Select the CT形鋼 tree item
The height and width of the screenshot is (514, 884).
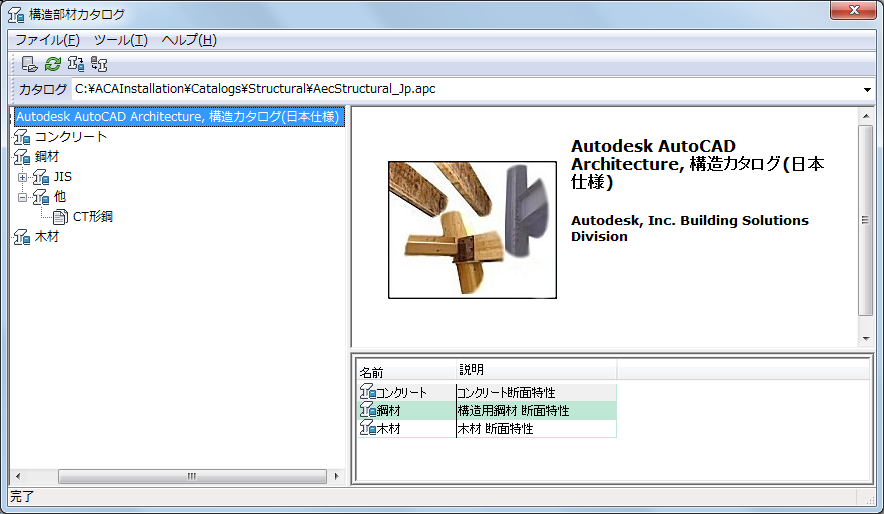pos(92,216)
